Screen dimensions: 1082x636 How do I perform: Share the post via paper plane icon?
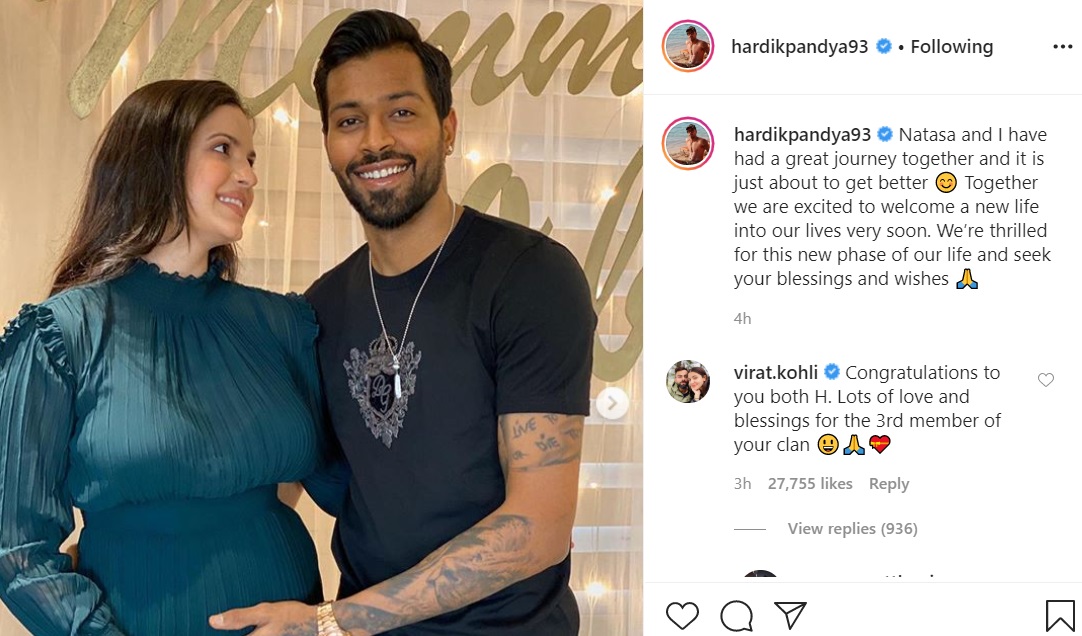(x=790, y=615)
